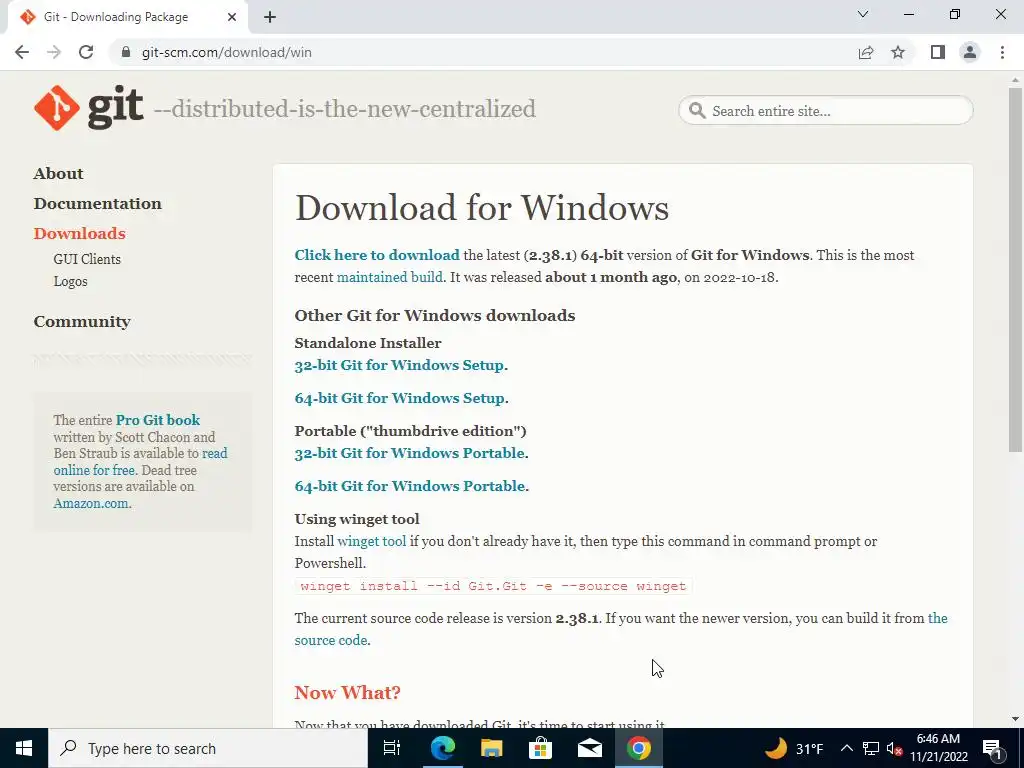
Task: Open the maintained build link
Action: [x=389, y=277]
